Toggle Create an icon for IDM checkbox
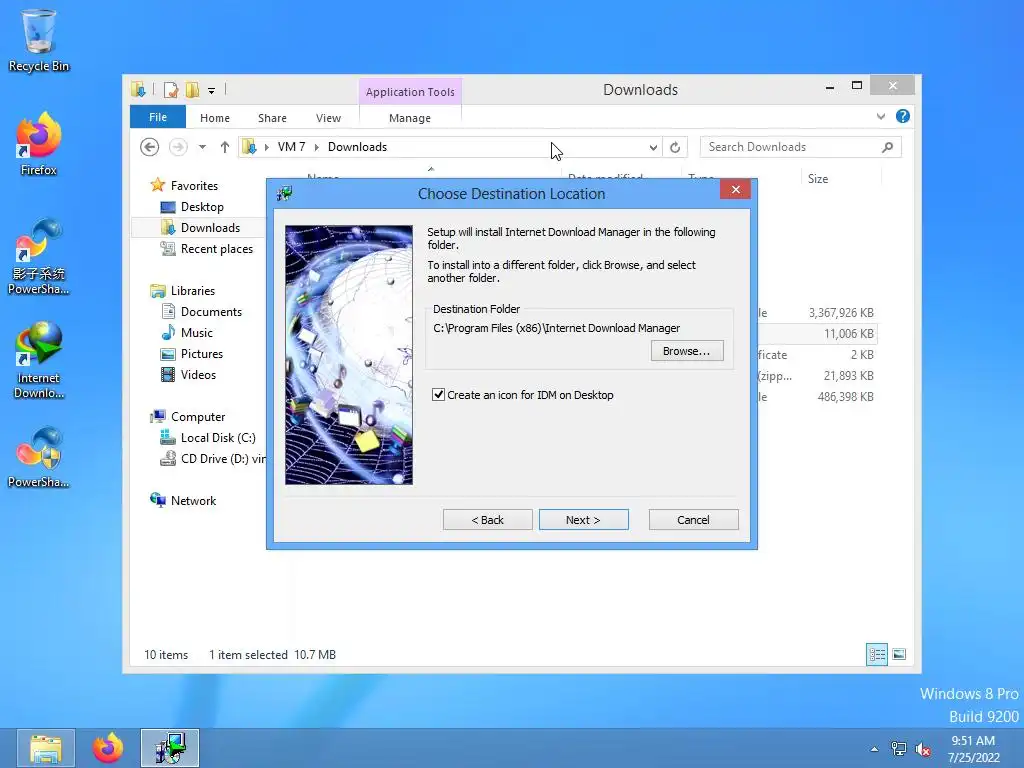1024x768 pixels. tap(438, 394)
